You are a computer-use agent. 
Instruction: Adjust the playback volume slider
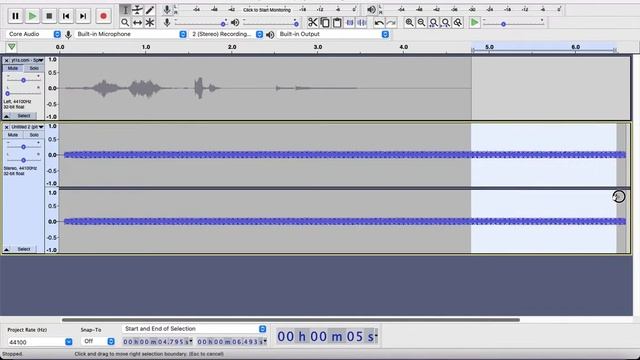(x=271, y=23)
